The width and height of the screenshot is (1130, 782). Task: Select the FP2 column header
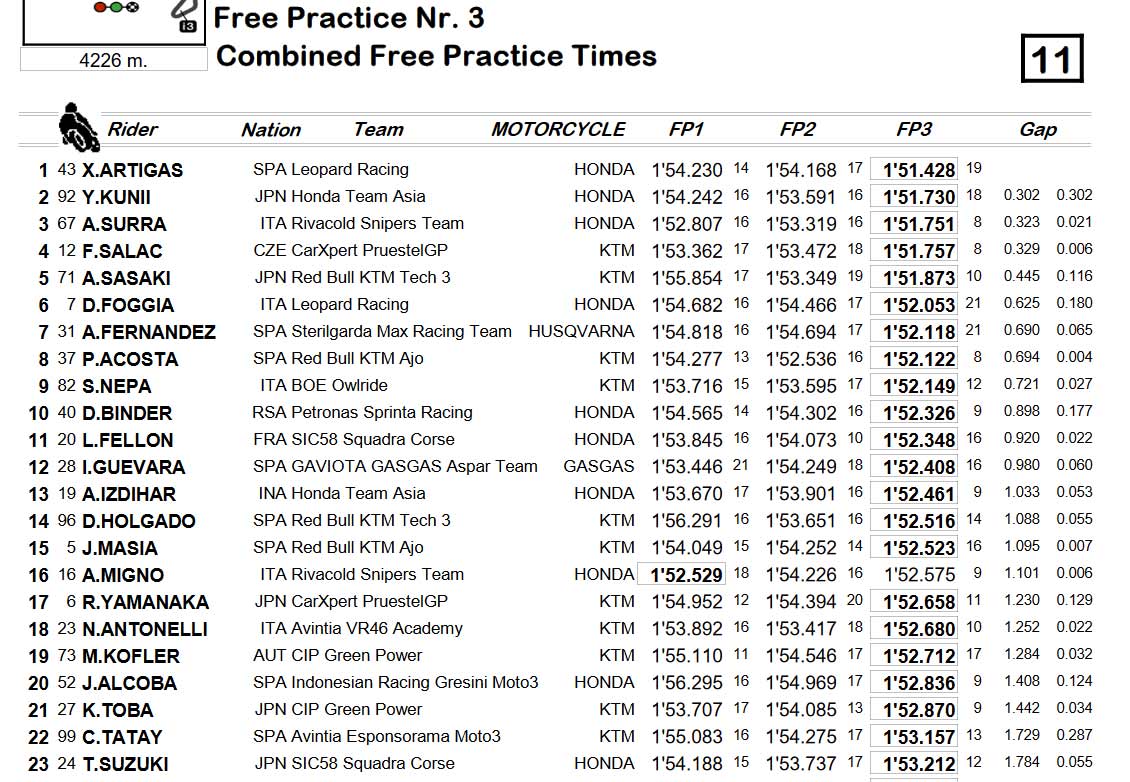pos(797,129)
